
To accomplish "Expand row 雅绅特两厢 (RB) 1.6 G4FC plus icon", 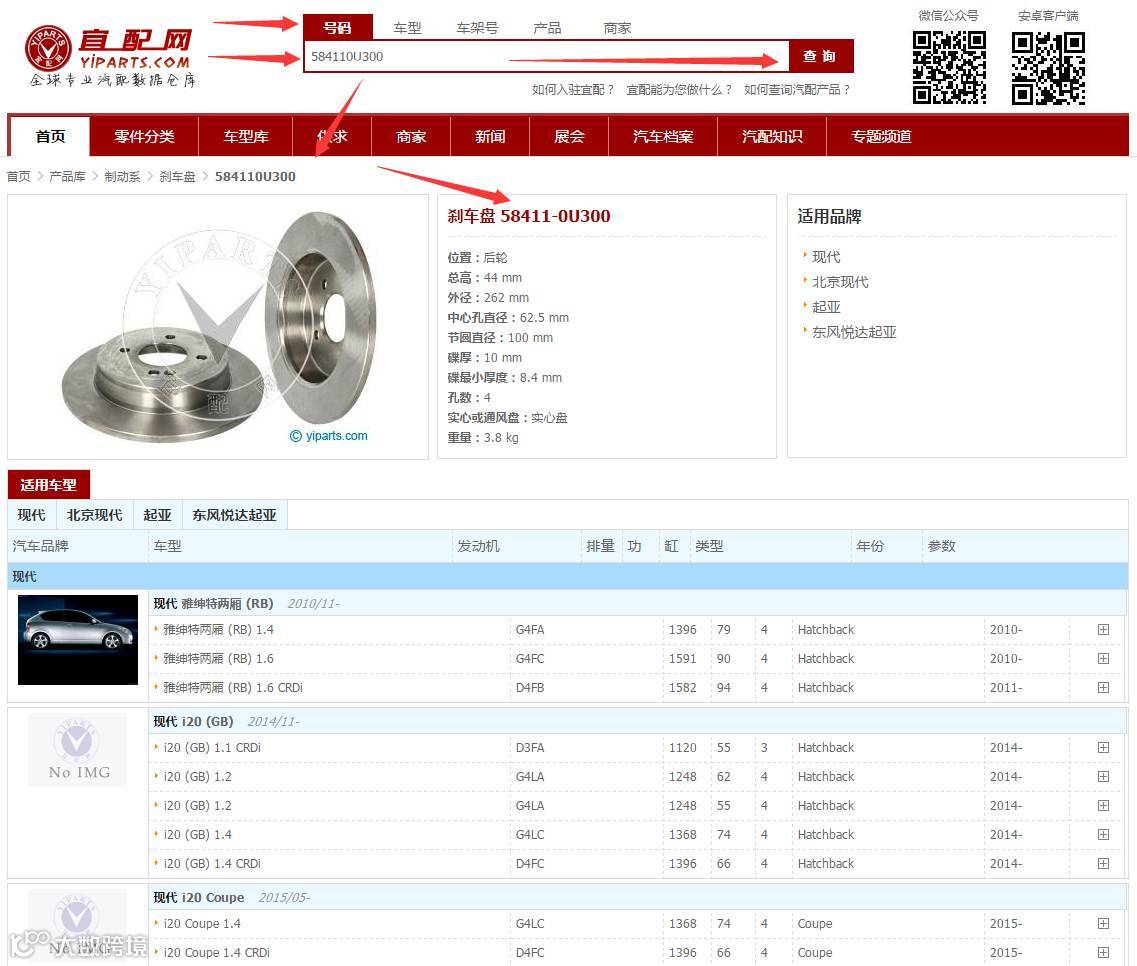I will (x=1103, y=659).
